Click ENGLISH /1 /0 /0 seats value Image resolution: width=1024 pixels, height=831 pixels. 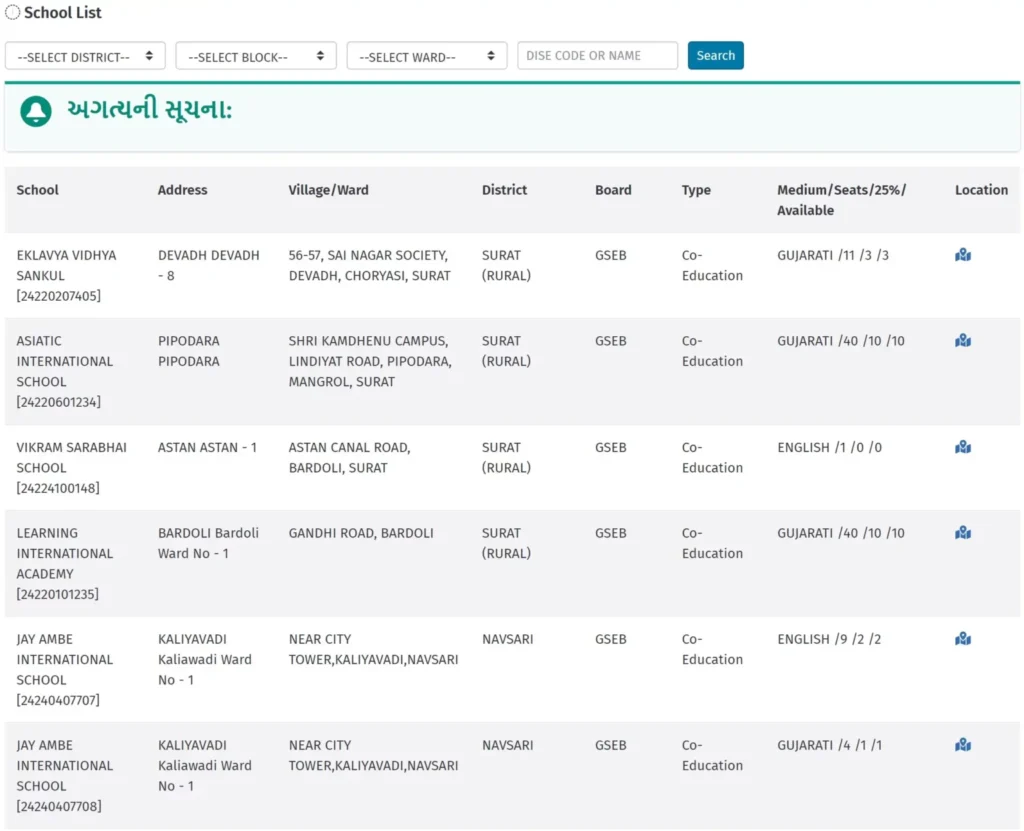pyautogui.click(x=829, y=448)
